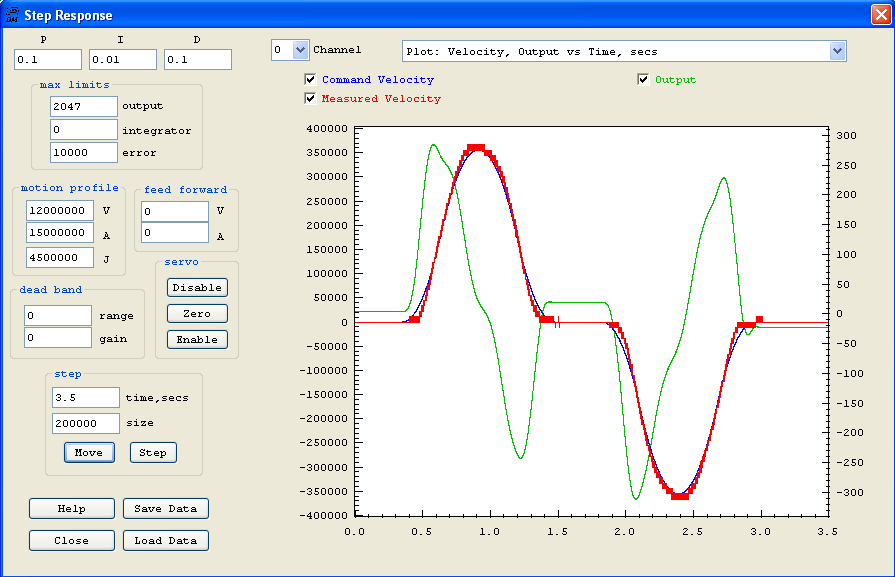
Task: Close the Step Response window
Action: click(x=879, y=15)
